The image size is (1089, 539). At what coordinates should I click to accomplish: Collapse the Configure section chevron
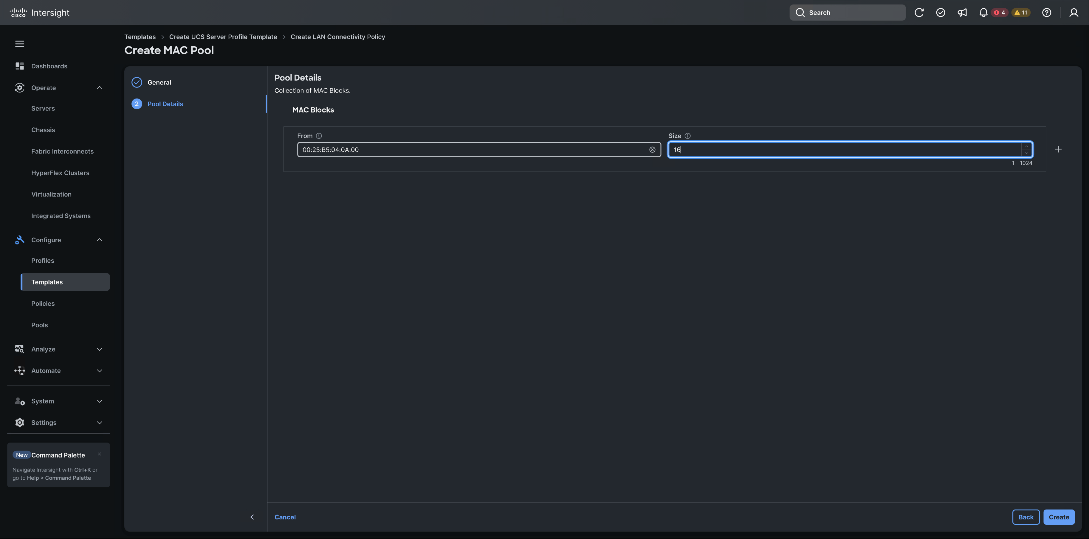tap(99, 240)
